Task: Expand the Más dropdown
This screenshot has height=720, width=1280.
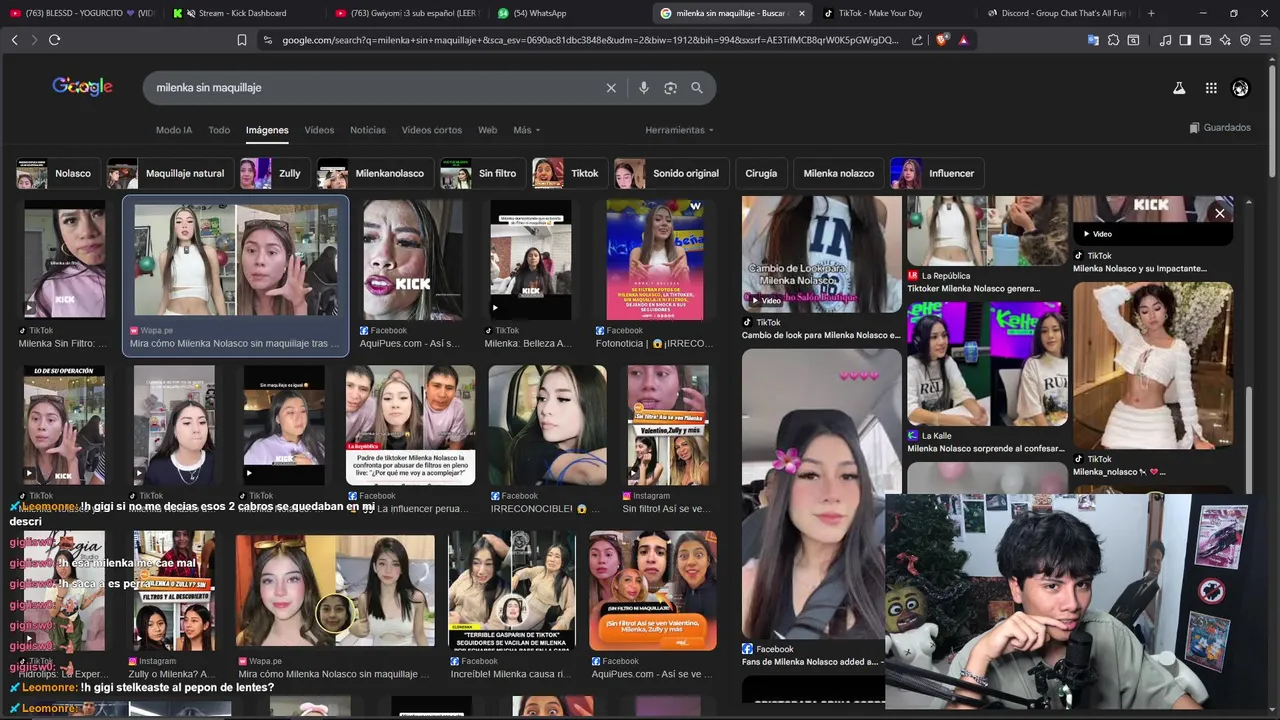Action: pos(526,130)
